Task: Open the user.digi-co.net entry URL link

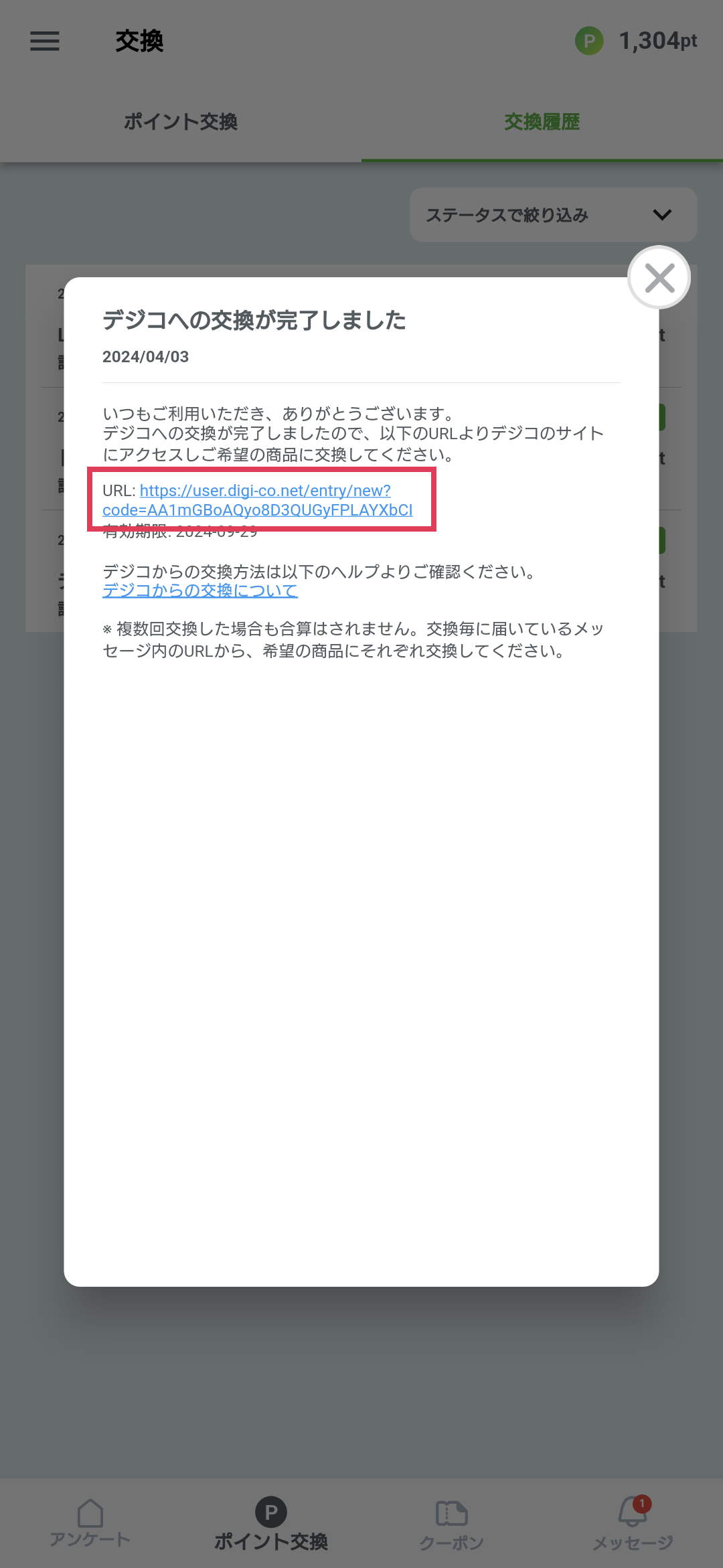Action: click(258, 500)
